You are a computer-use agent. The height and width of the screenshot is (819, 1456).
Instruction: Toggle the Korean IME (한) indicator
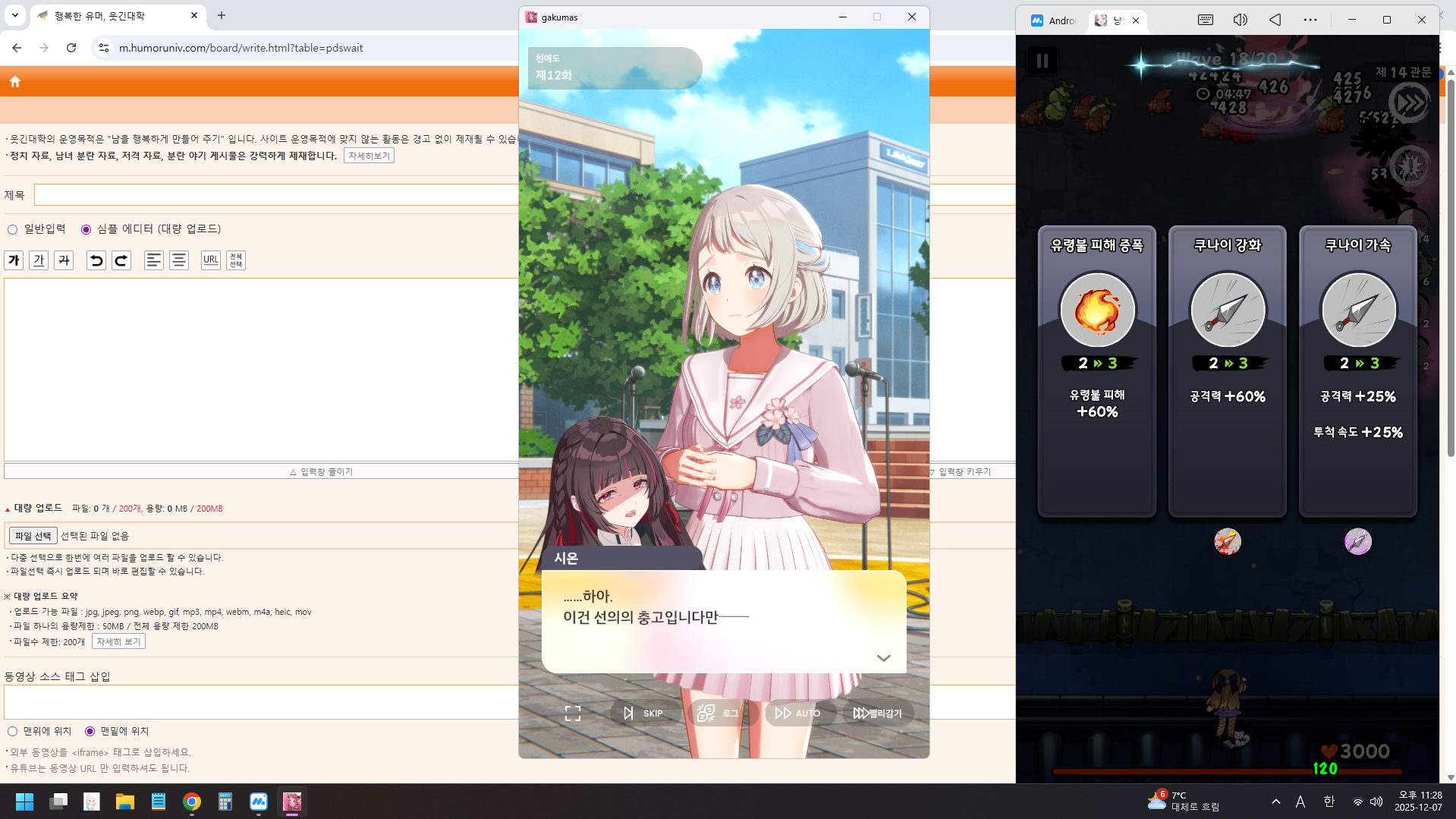(1329, 802)
